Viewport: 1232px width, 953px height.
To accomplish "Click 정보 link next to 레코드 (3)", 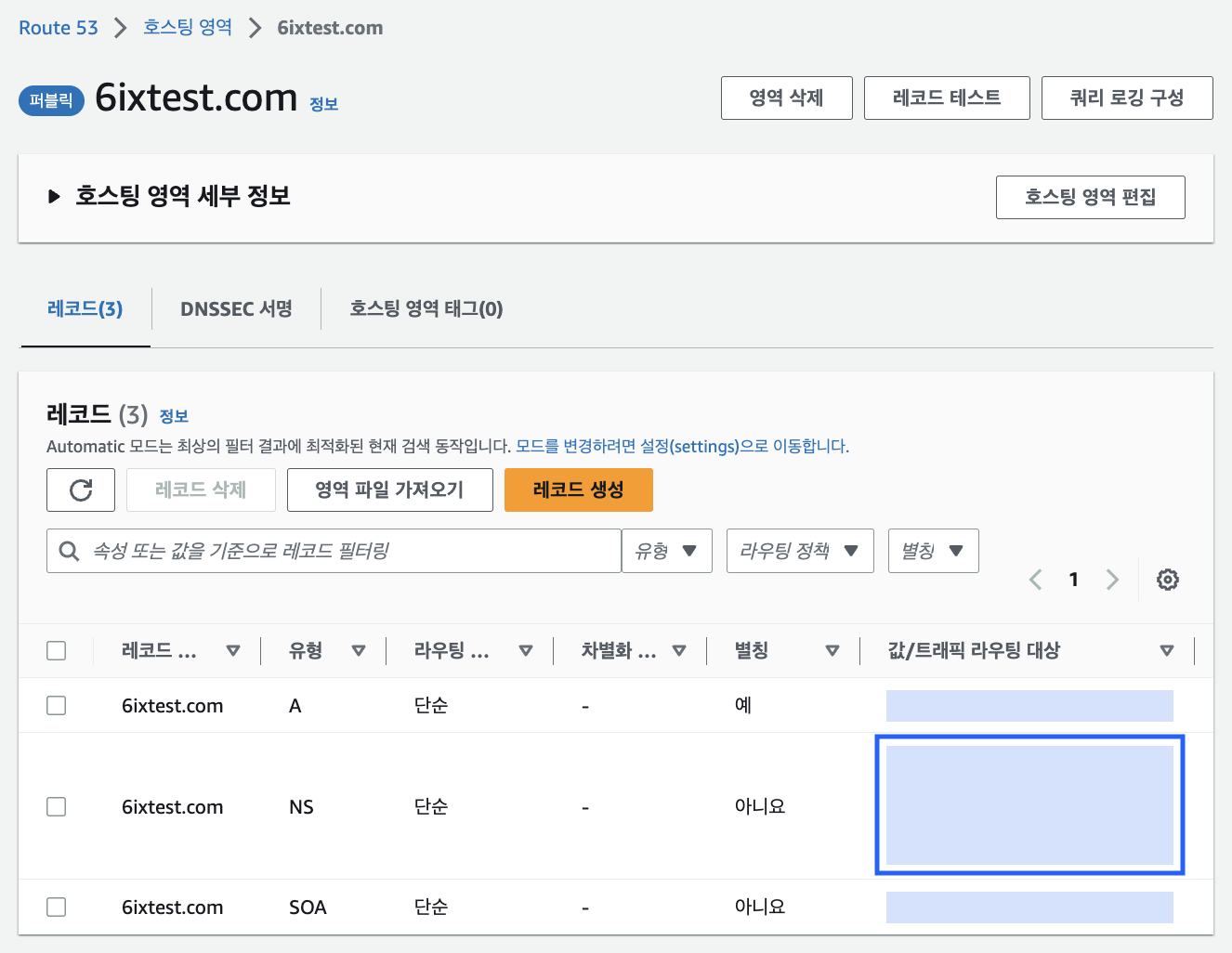I will tap(174, 416).
